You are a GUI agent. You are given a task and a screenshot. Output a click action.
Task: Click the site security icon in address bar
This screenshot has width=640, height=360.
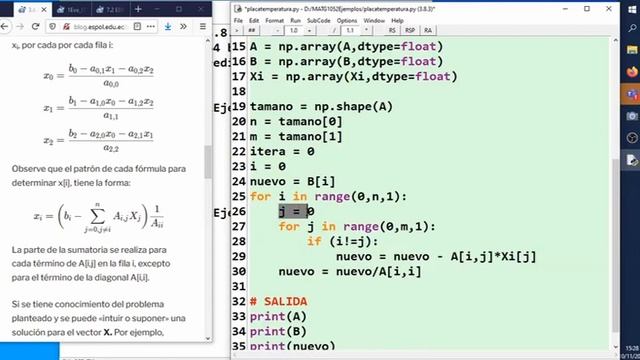[x=66, y=27]
